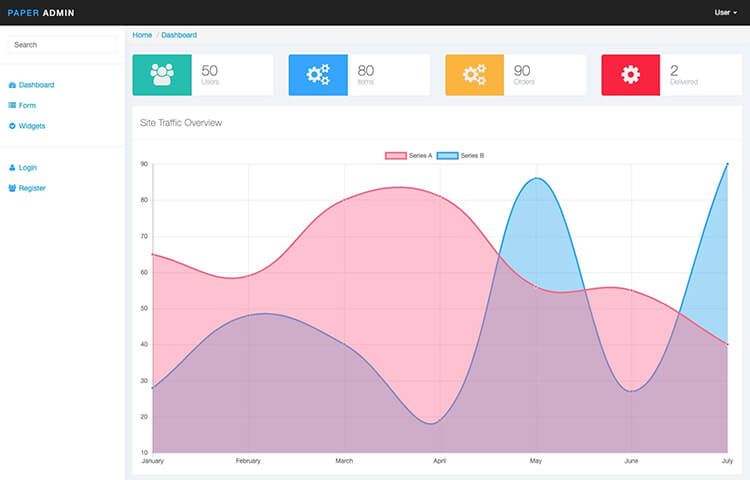Click the February axis label
The image size is (750, 480).
click(248, 461)
